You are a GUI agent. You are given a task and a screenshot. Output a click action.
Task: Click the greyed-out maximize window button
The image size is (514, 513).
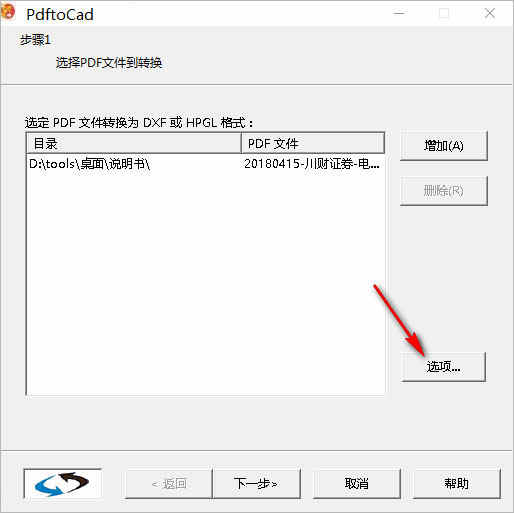[444, 13]
